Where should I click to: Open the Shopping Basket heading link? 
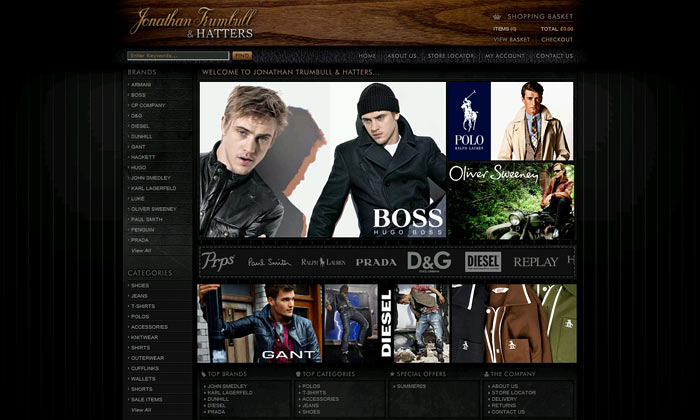[x=540, y=17]
